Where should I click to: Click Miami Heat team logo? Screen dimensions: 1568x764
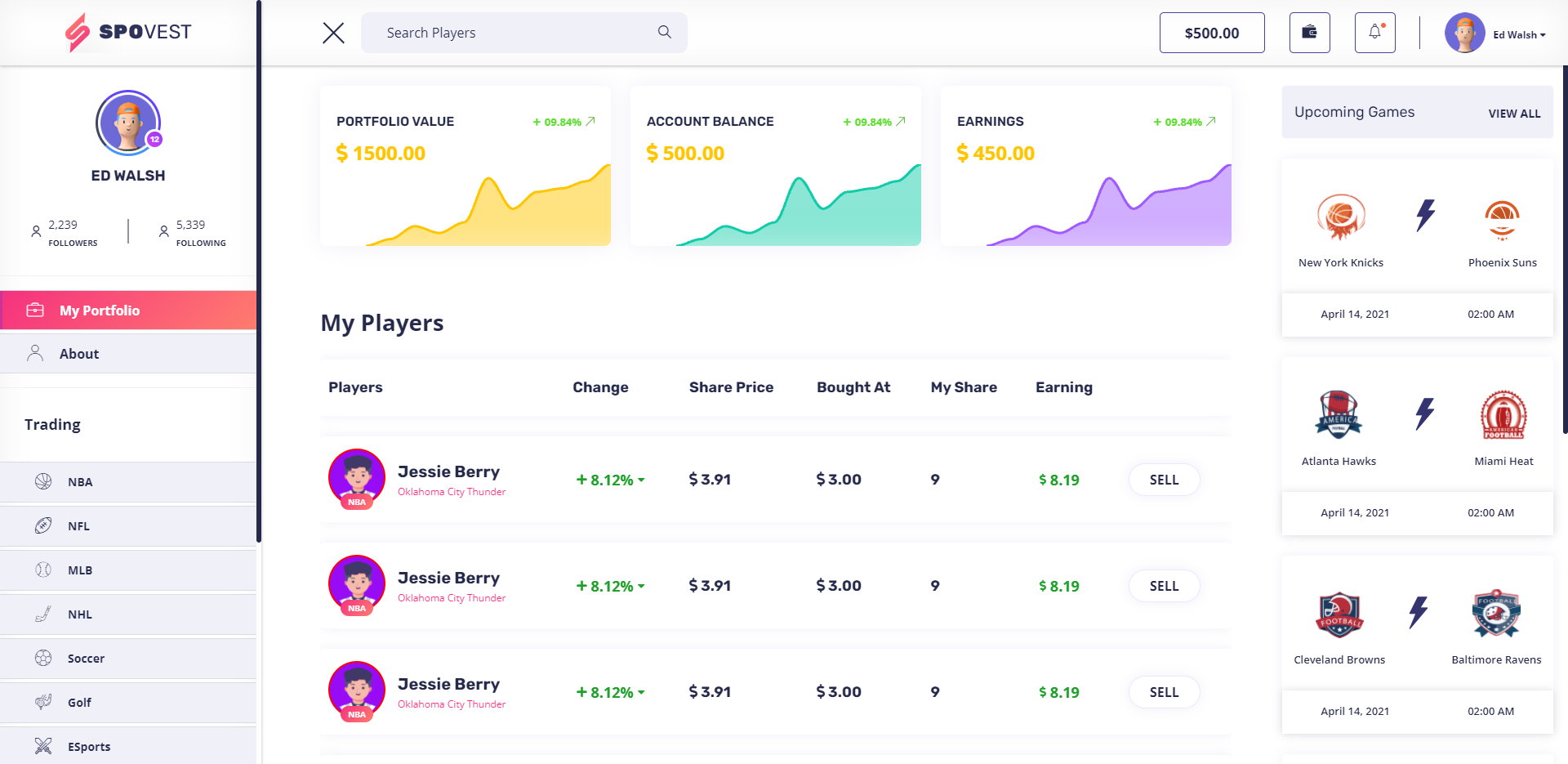pos(1503,414)
